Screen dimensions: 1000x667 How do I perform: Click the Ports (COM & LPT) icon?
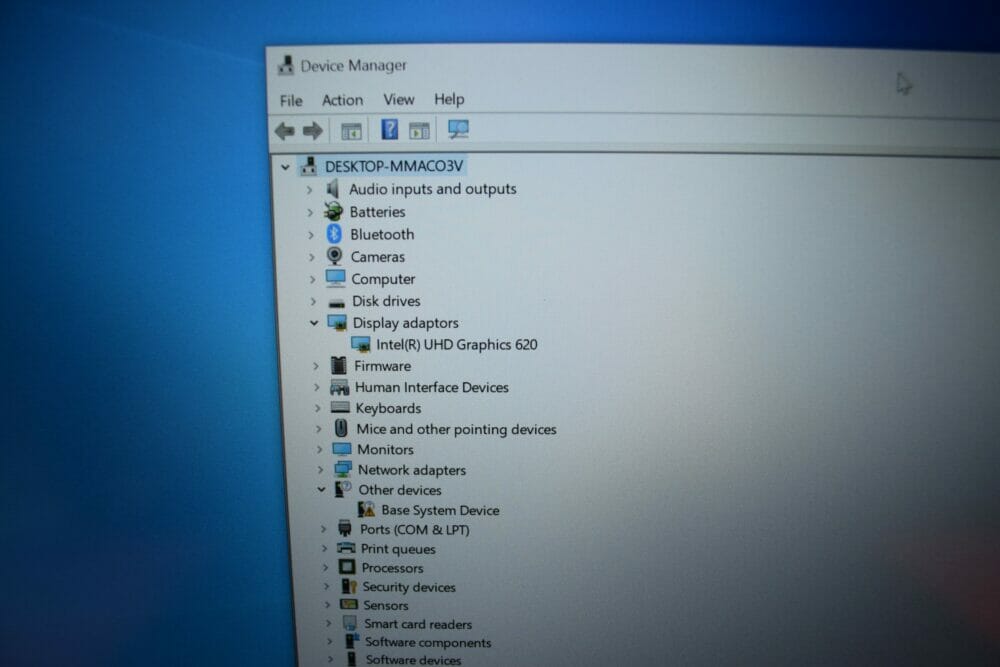pos(345,529)
